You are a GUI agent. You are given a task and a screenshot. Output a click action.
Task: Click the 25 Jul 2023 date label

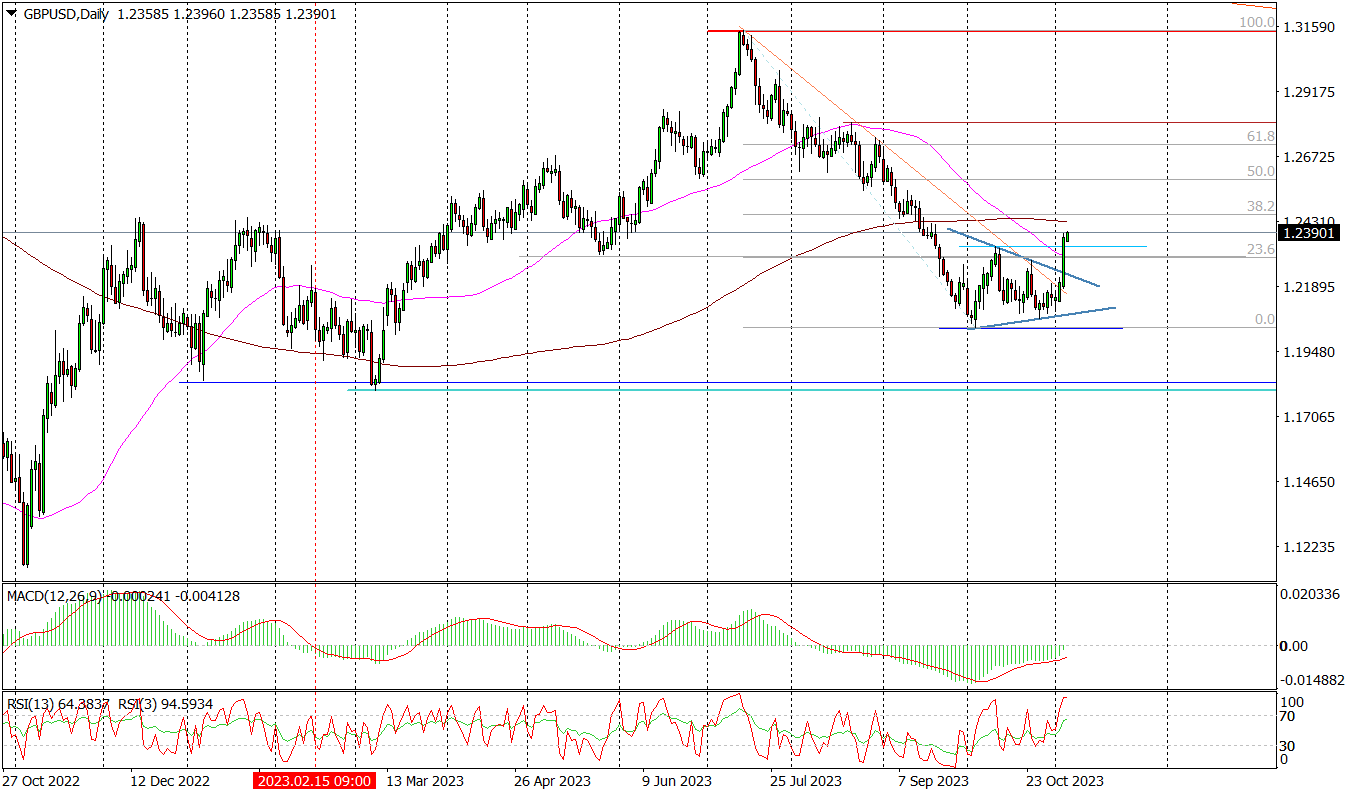click(x=807, y=781)
